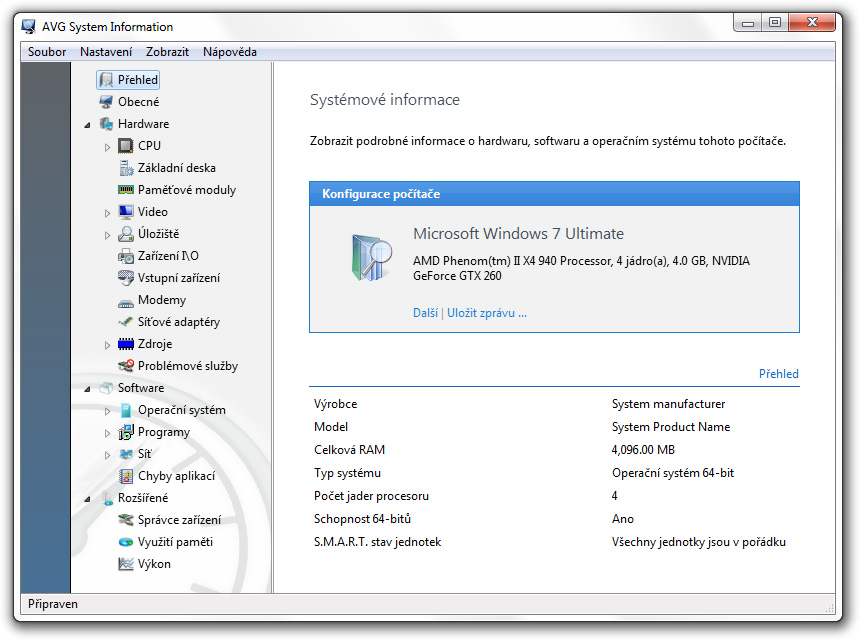Click the Programy icon
Image resolution: width=860 pixels, height=641 pixels.
[126, 432]
